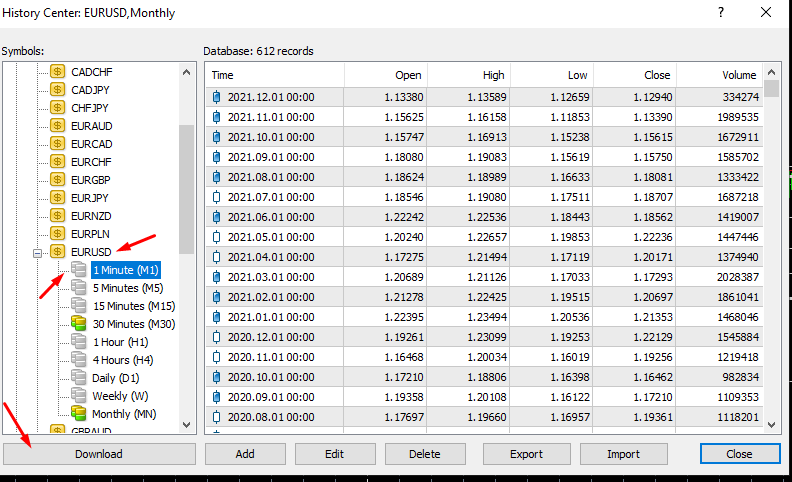The height and width of the screenshot is (482, 792).
Task: Click the high value 1.22536
Action: pos(487,217)
